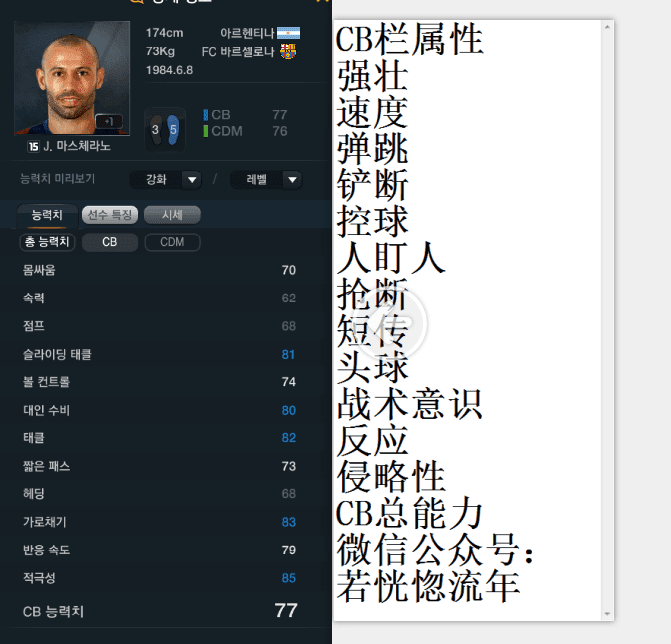Click the scroll-down arrow of the text panel

(x=607, y=614)
